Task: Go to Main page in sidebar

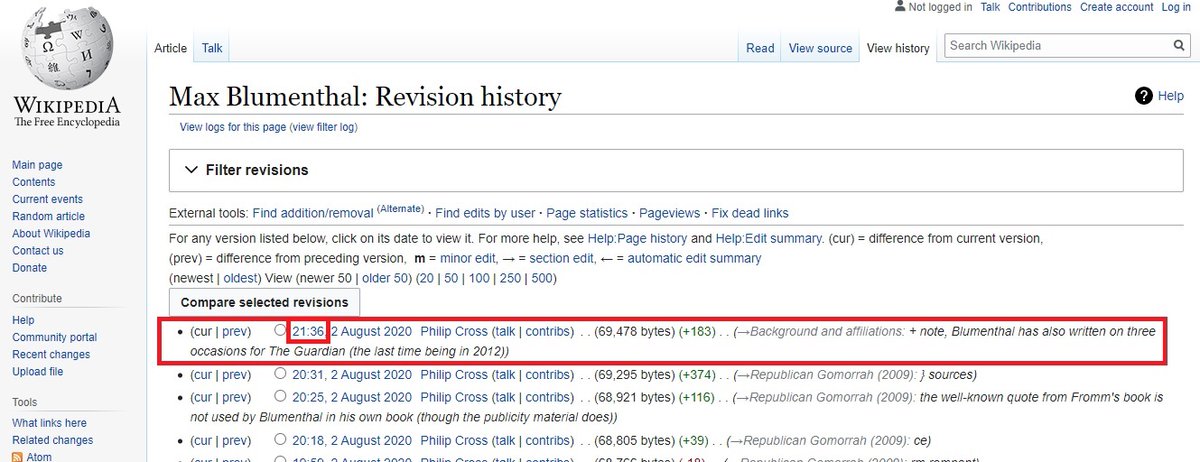Action: click(37, 165)
